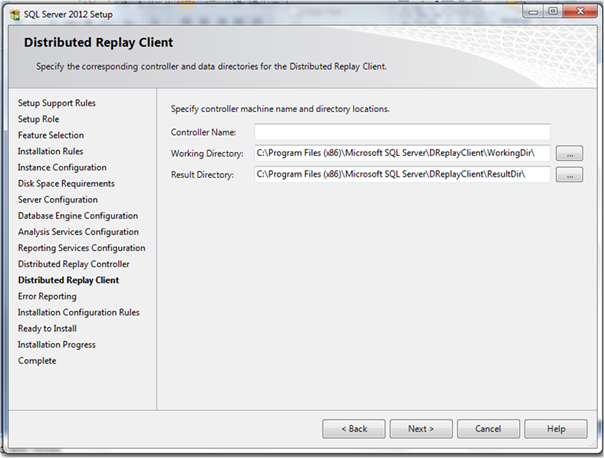Proceed with the Next button
The height and width of the screenshot is (458, 604).
(x=421, y=429)
